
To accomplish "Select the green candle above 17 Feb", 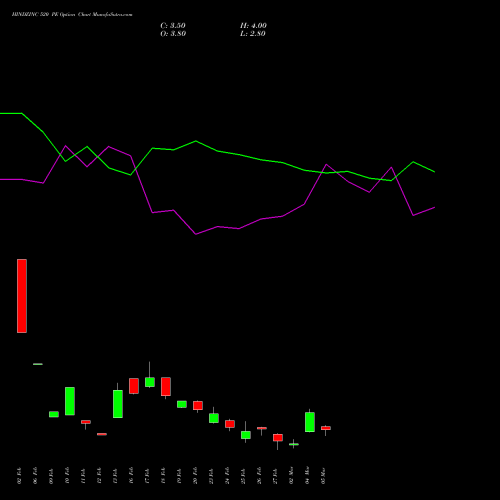I will click(x=150, y=382).
